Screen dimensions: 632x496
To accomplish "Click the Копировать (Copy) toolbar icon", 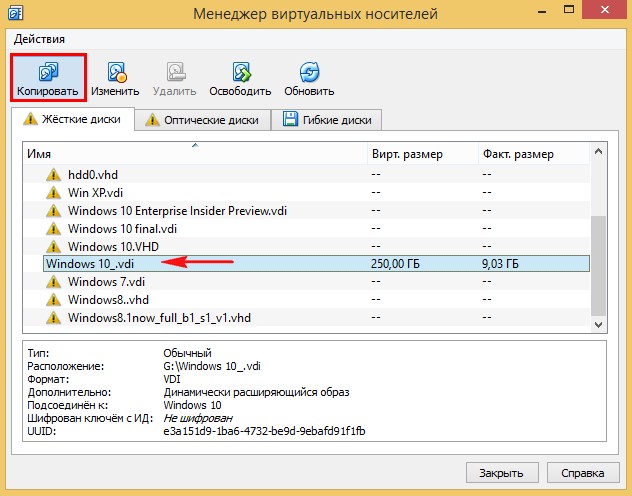I will [x=49, y=72].
